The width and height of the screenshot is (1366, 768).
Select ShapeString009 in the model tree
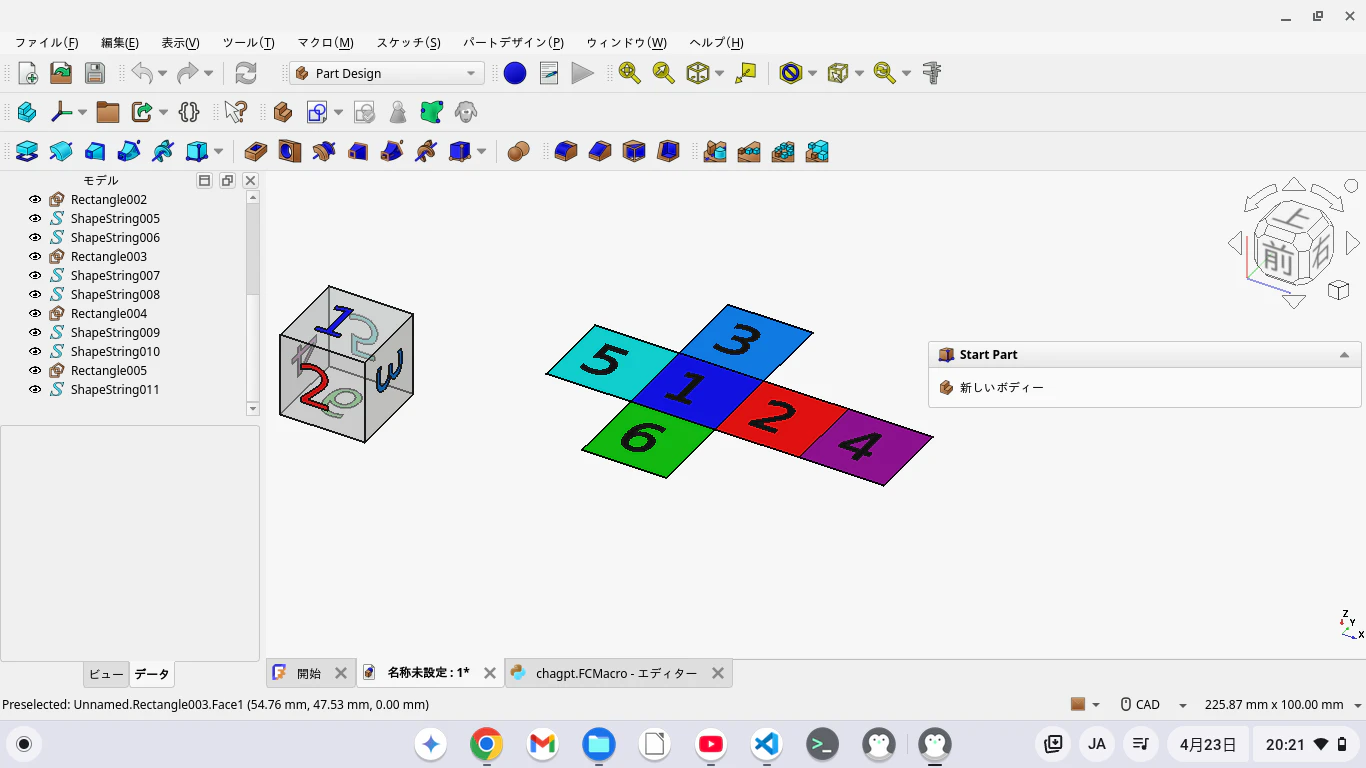[115, 333]
